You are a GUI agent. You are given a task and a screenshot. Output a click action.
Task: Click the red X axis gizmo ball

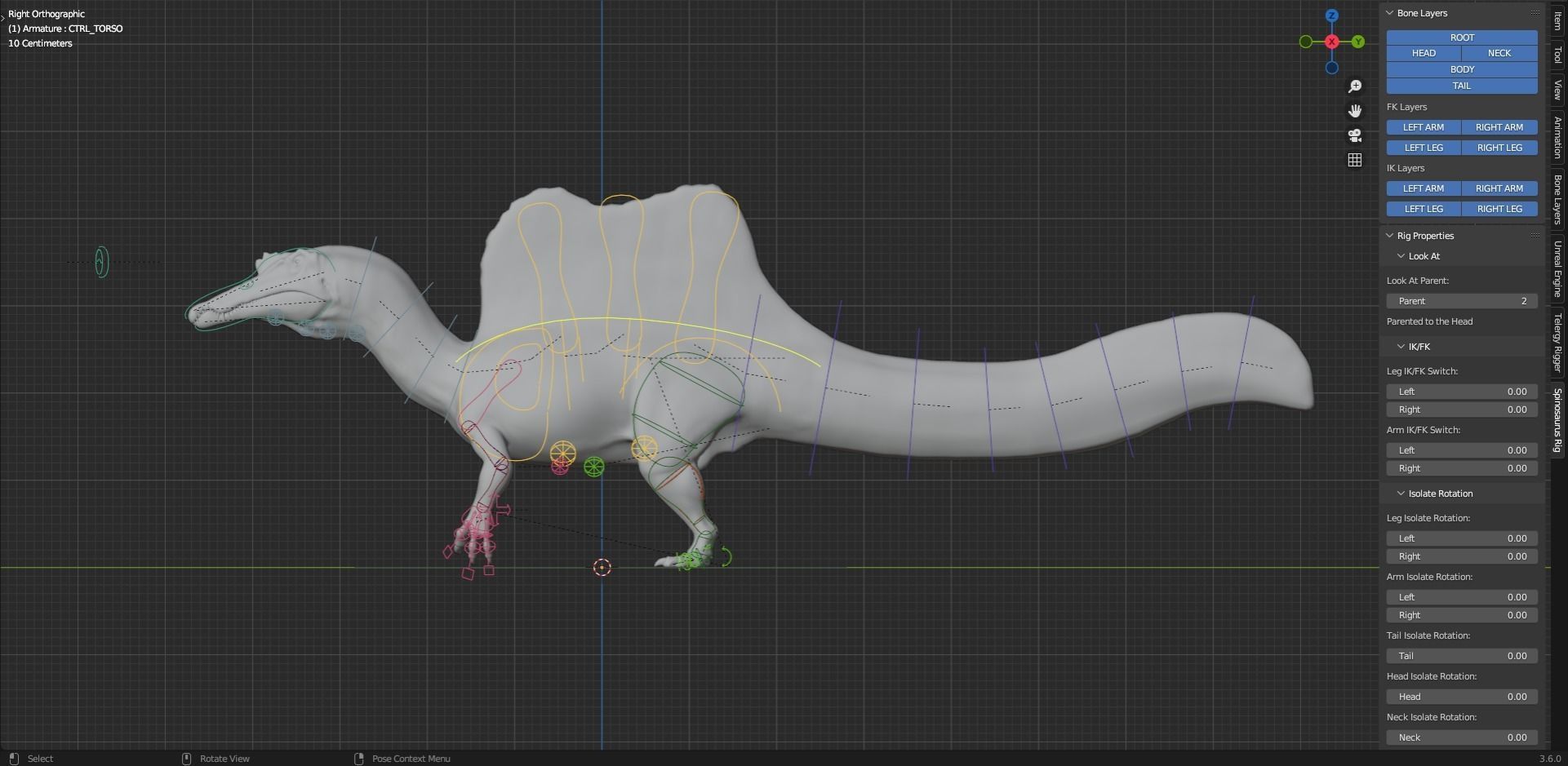(x=1332, y=42)
